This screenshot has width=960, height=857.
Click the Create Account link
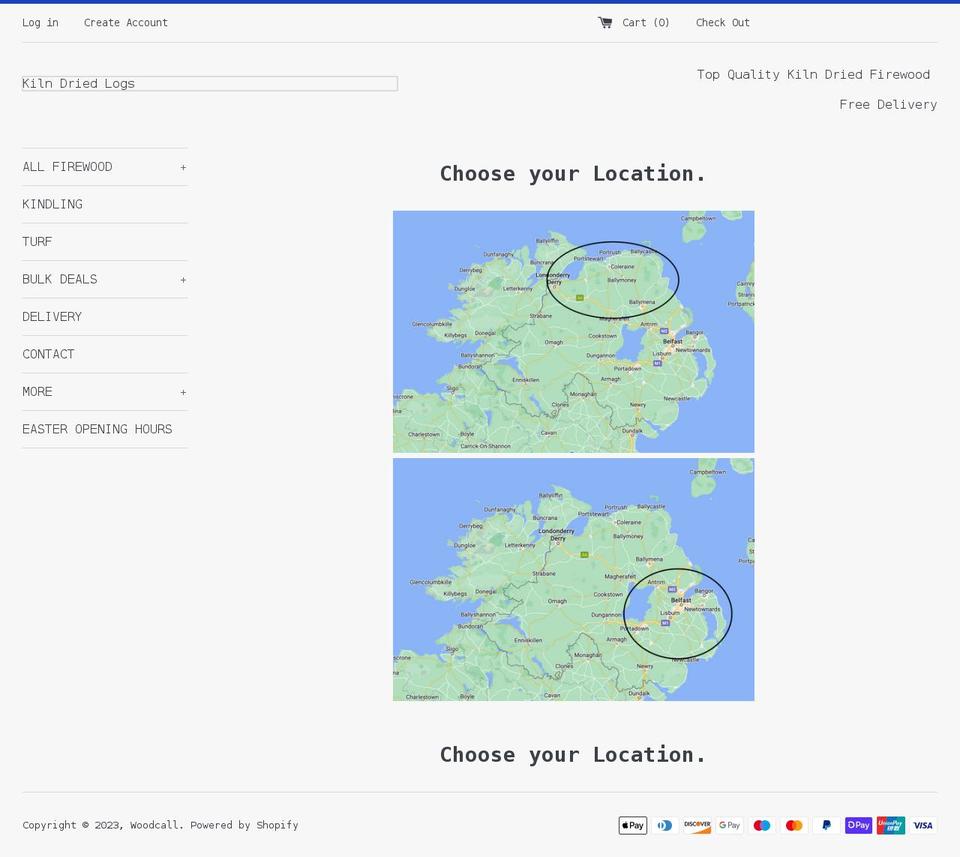126,23
